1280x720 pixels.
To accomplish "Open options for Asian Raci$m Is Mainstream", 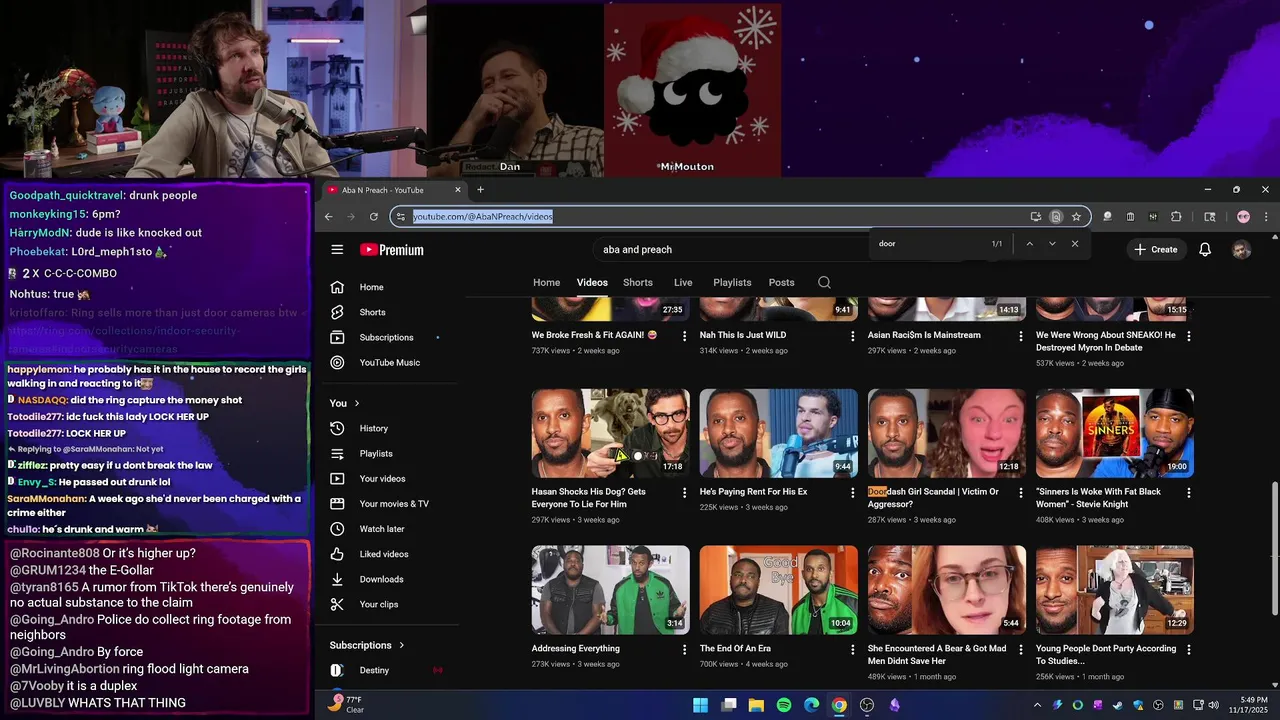I will pyautogui.click(x=1020, y=336).
